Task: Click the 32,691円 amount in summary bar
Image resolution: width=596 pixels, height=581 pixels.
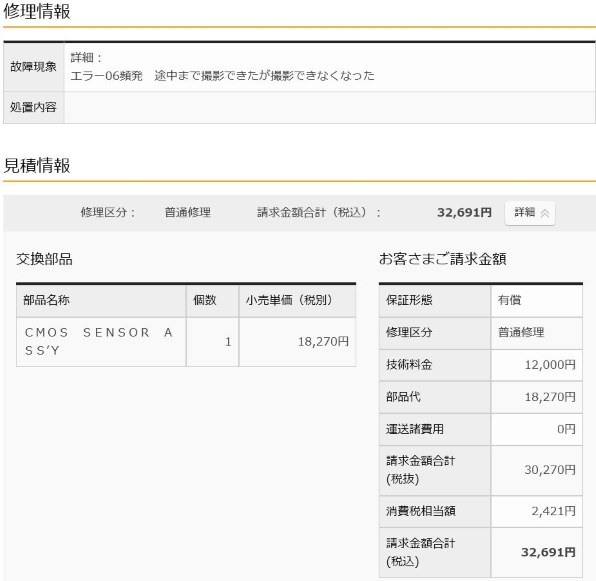Action: tap(464, 212)
